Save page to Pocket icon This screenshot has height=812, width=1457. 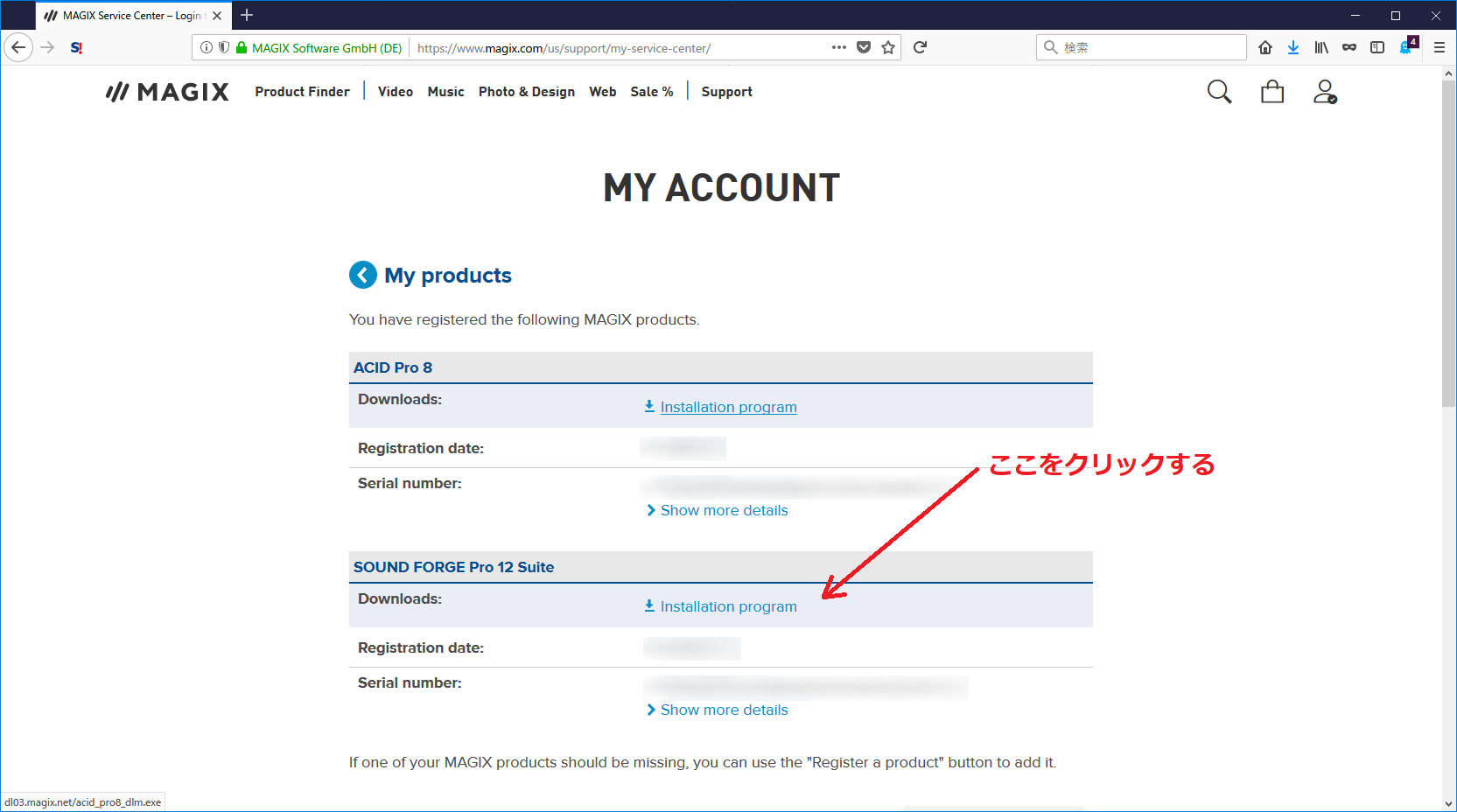(x=864, y=47)
